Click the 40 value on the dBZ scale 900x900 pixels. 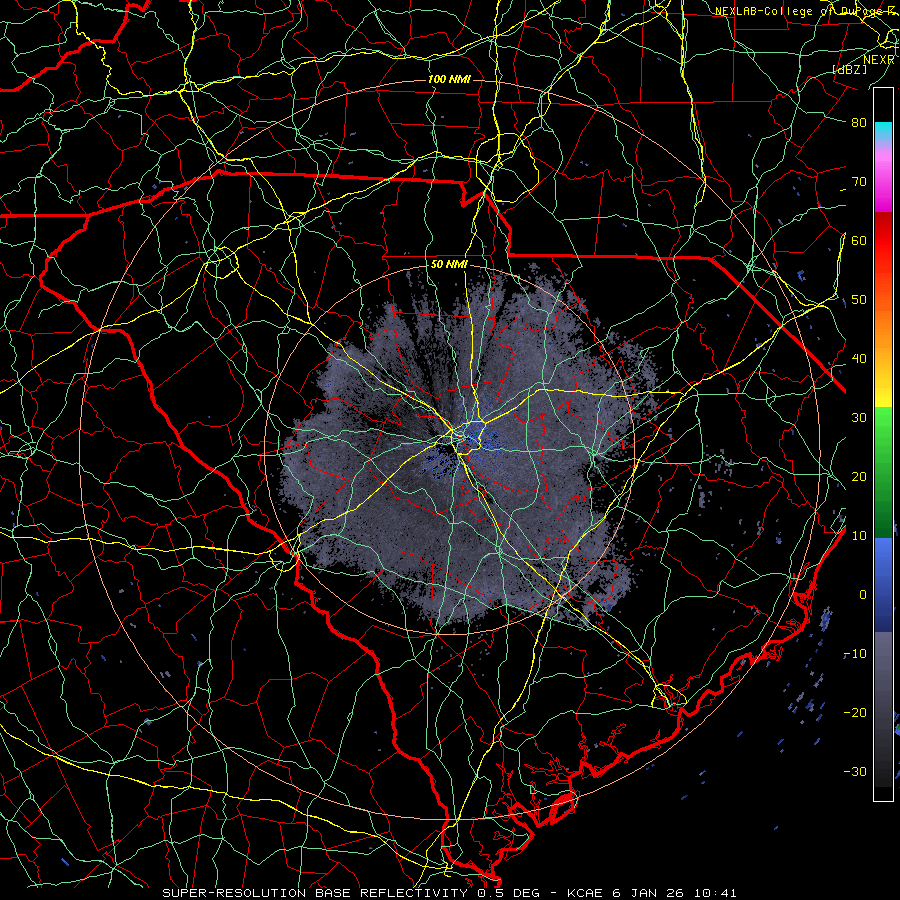tap(859, 359)
